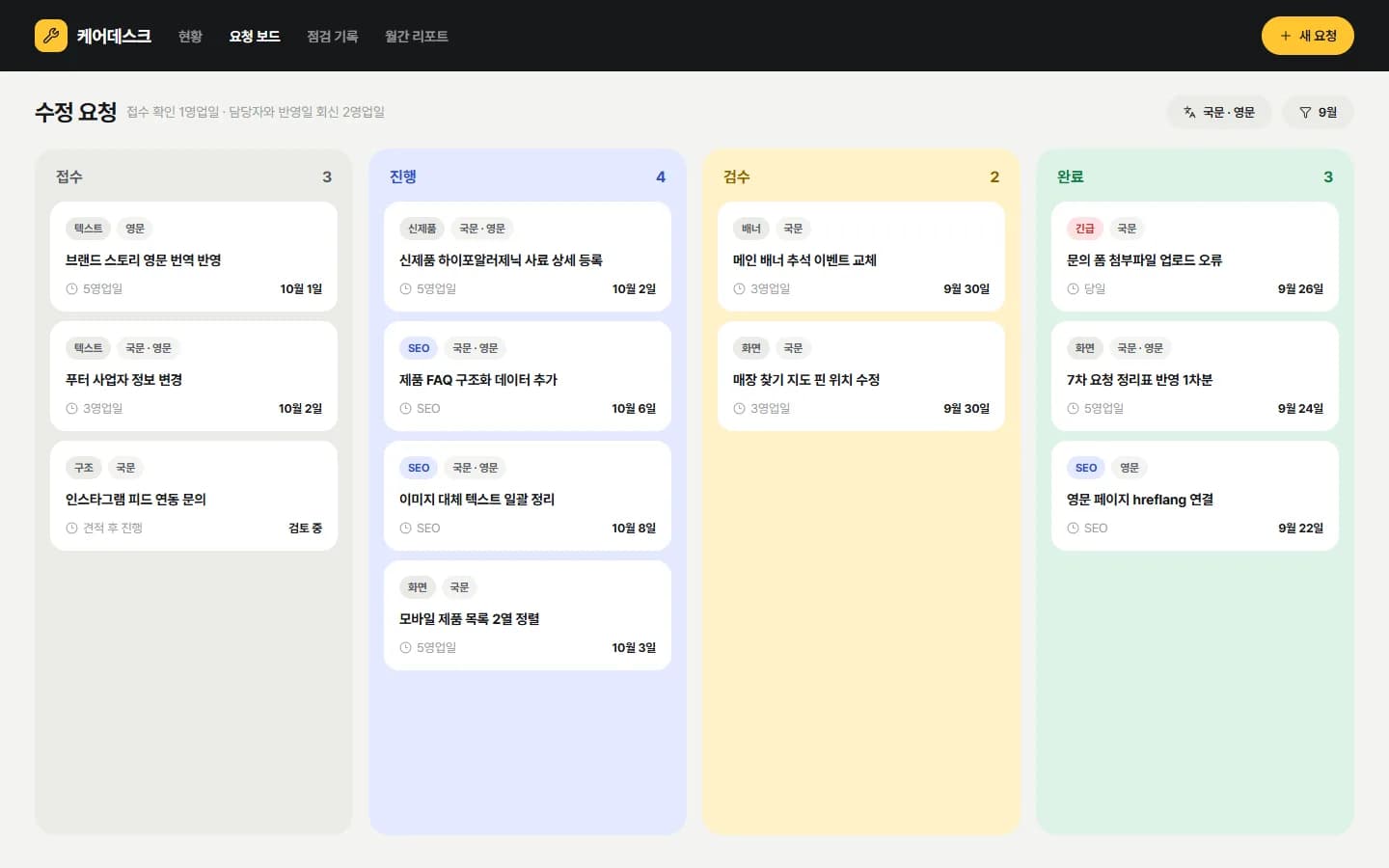Click the 케어데스크 wrench logo icon
Viewport: 1389px width, 868px height.
[51, 36]
